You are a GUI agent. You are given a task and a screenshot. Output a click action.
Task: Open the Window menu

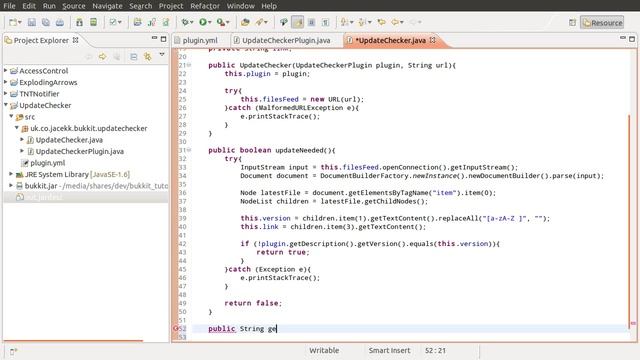coord(240,6)
